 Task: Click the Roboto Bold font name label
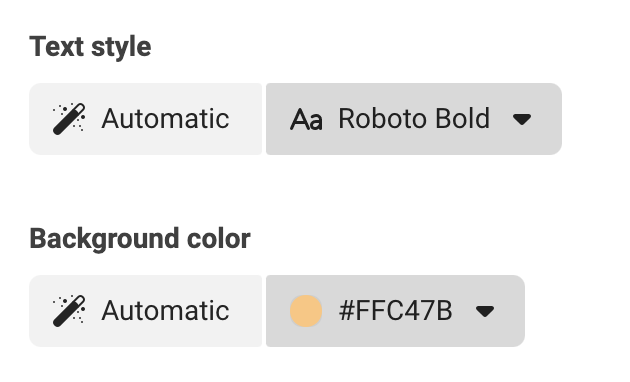(414, 119)
